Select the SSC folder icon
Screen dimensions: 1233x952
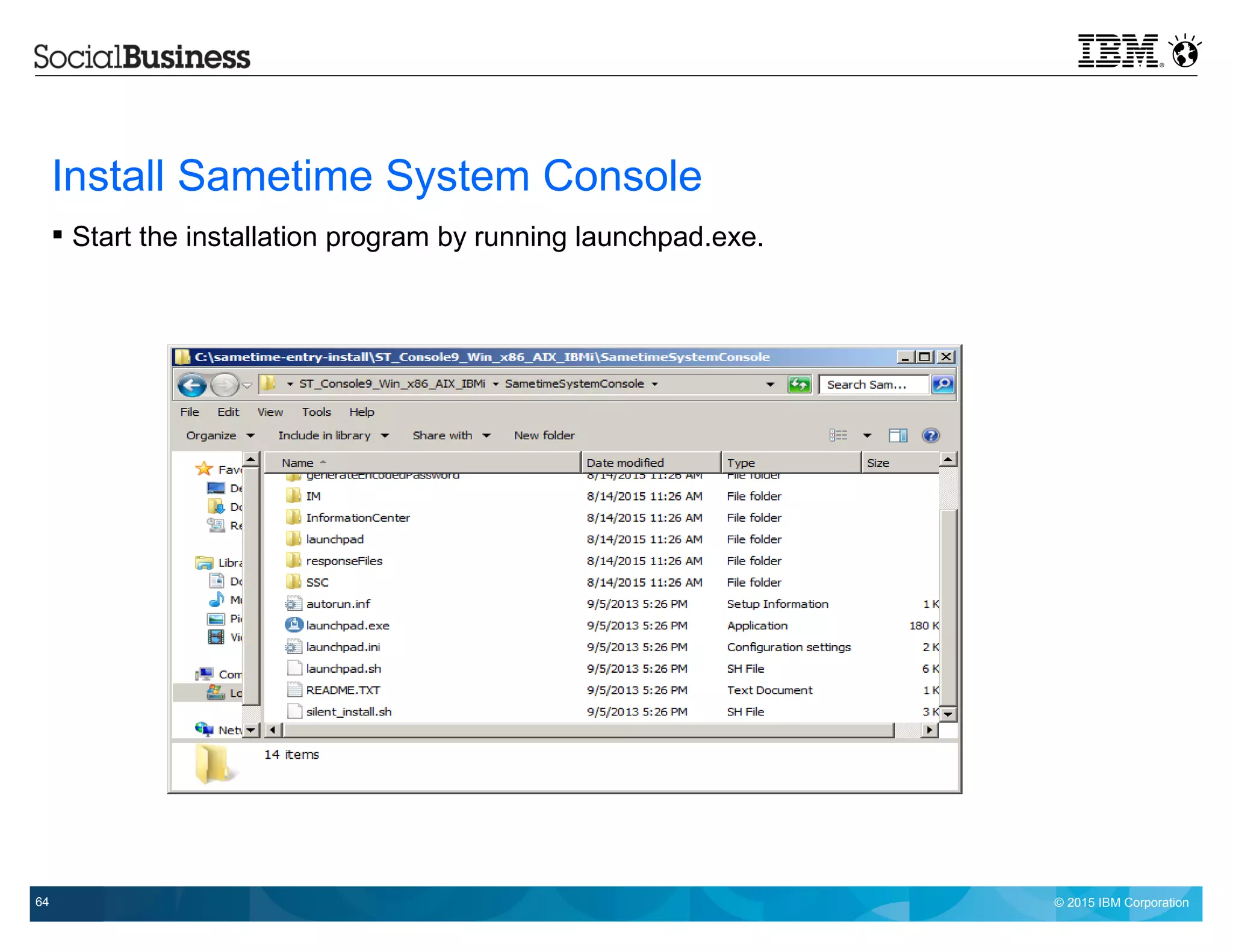[293, 582]
